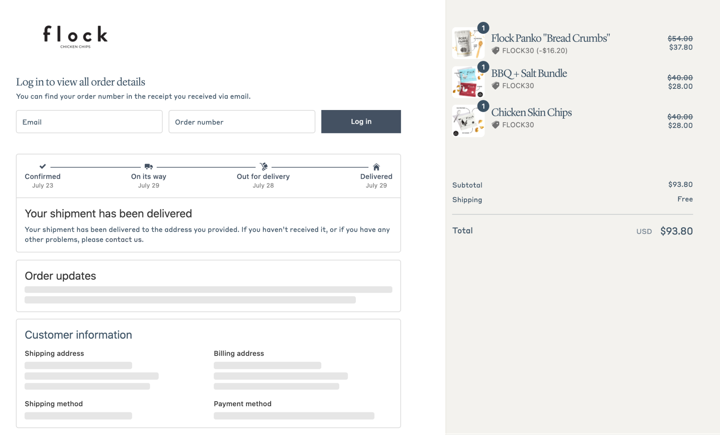Screen dimensions: 720x435
Task: Click quantity badge on Flock Panko thumbnail
Action: point(483,28)
